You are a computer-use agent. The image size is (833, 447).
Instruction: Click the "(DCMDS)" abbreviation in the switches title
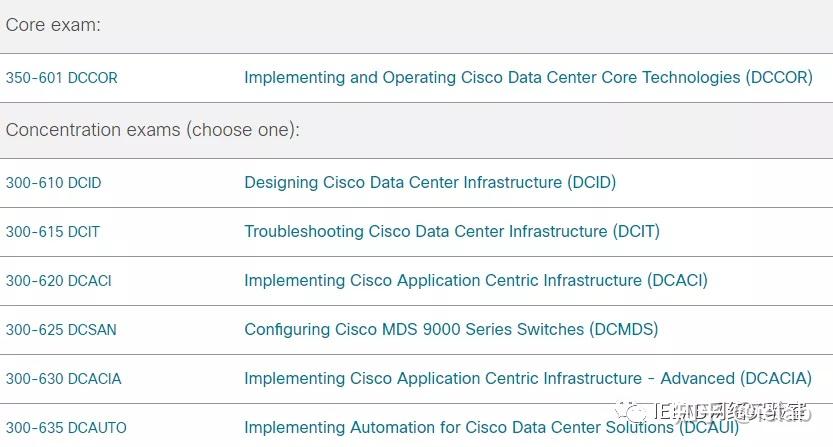(624, 329)
